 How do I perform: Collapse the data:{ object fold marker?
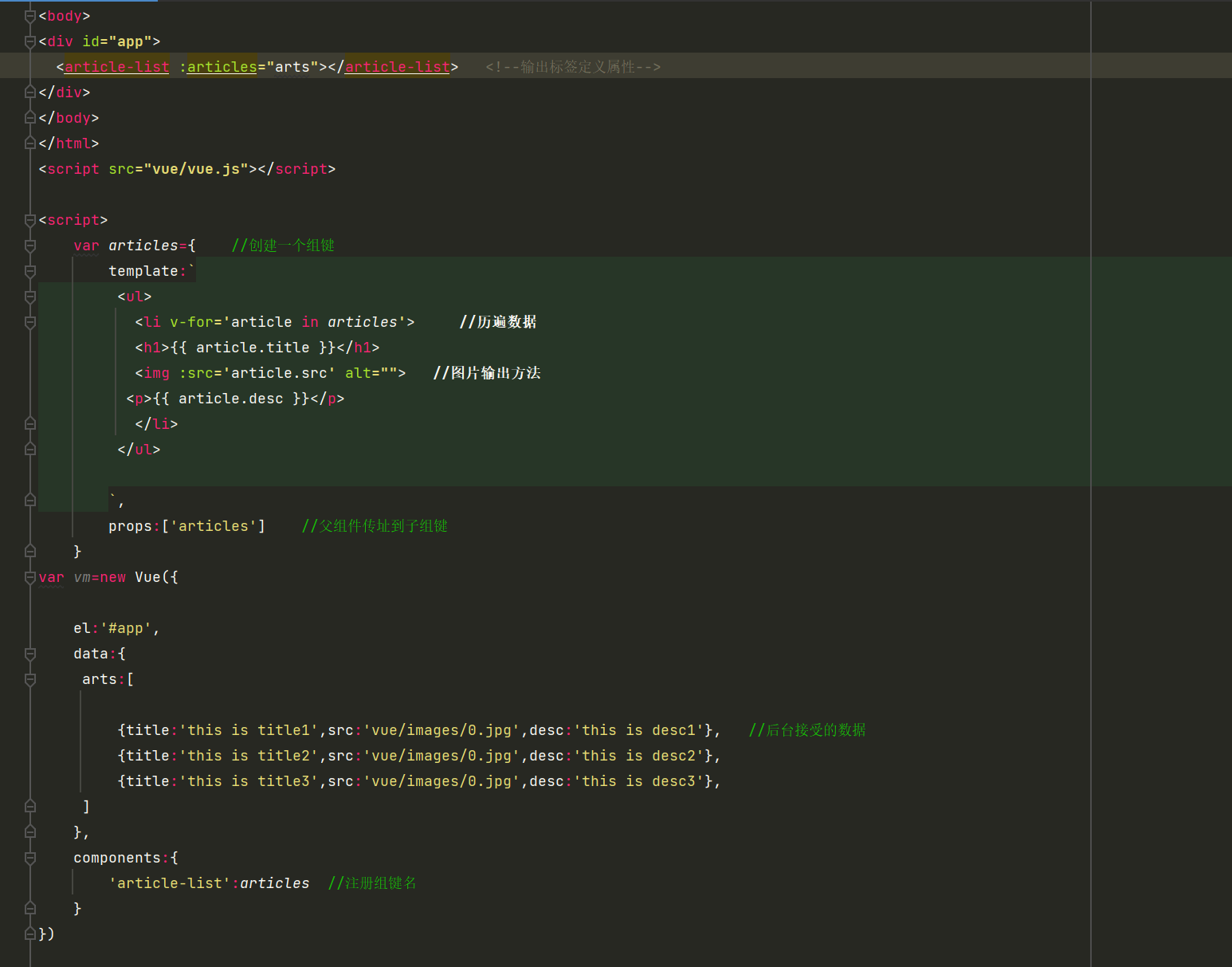pyautogui.click(x=30, y=654)
